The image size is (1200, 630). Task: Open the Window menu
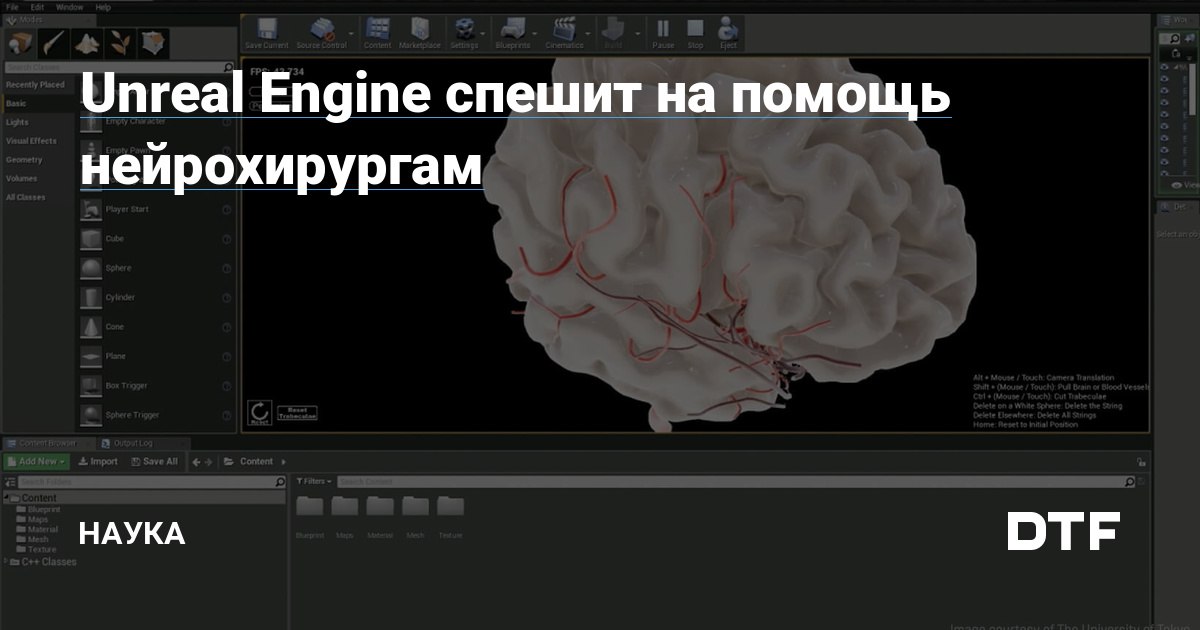tap(69, 6)
